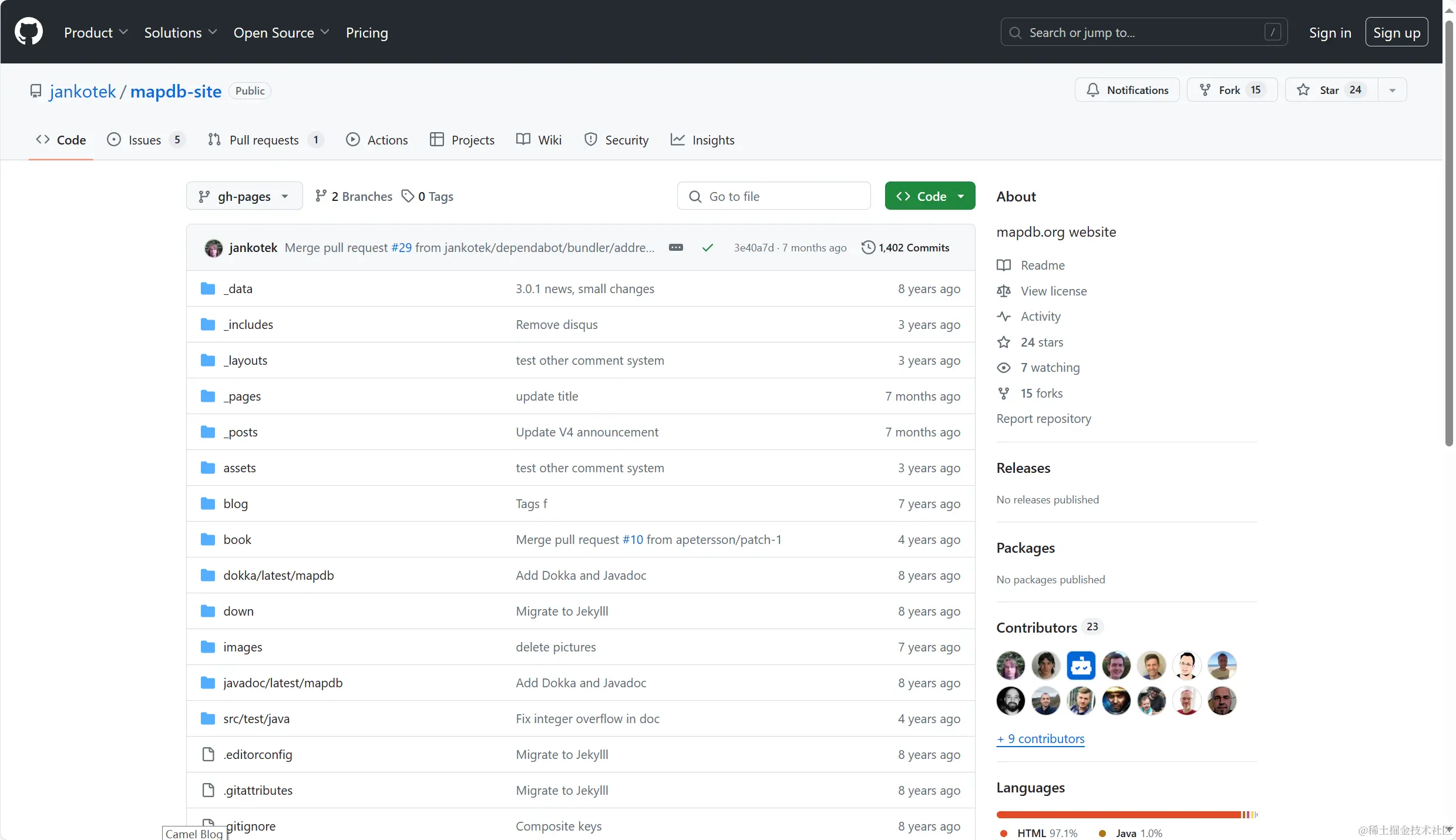Screen dimensions: 1456x840
Task: Open the Releases heading link
Action: (1023, 468)
